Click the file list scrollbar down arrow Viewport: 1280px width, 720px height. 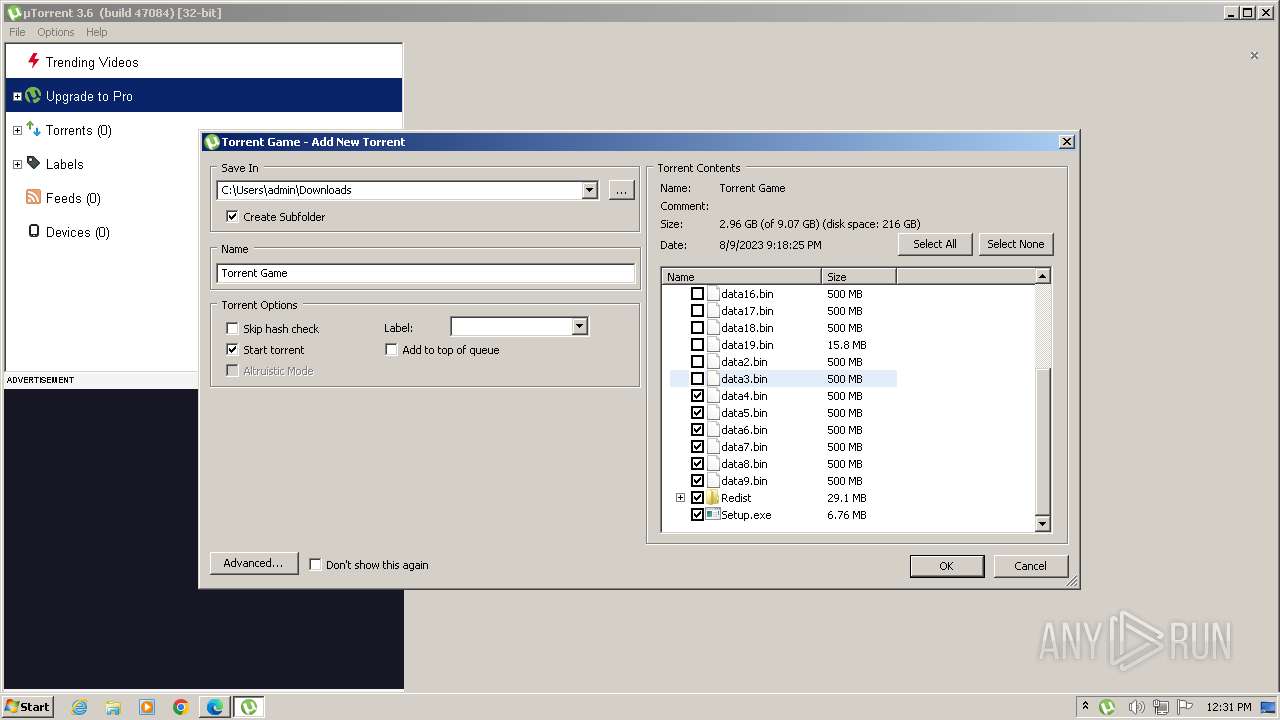tap(1042, 523)
